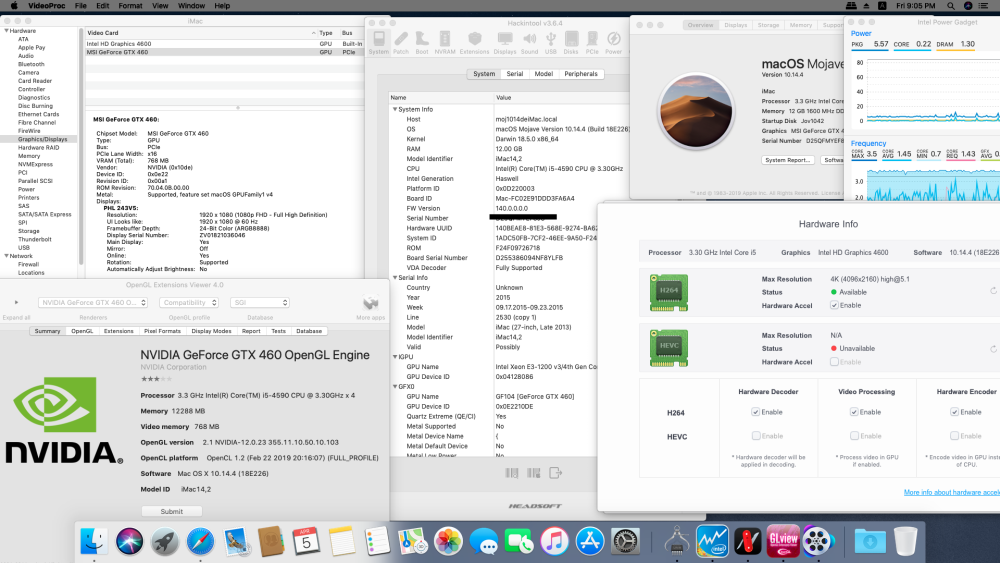This screenshot has width=1000, height=563.
Task: Collapse the Serial Info group in Hackintool
Action: (395, 277)
